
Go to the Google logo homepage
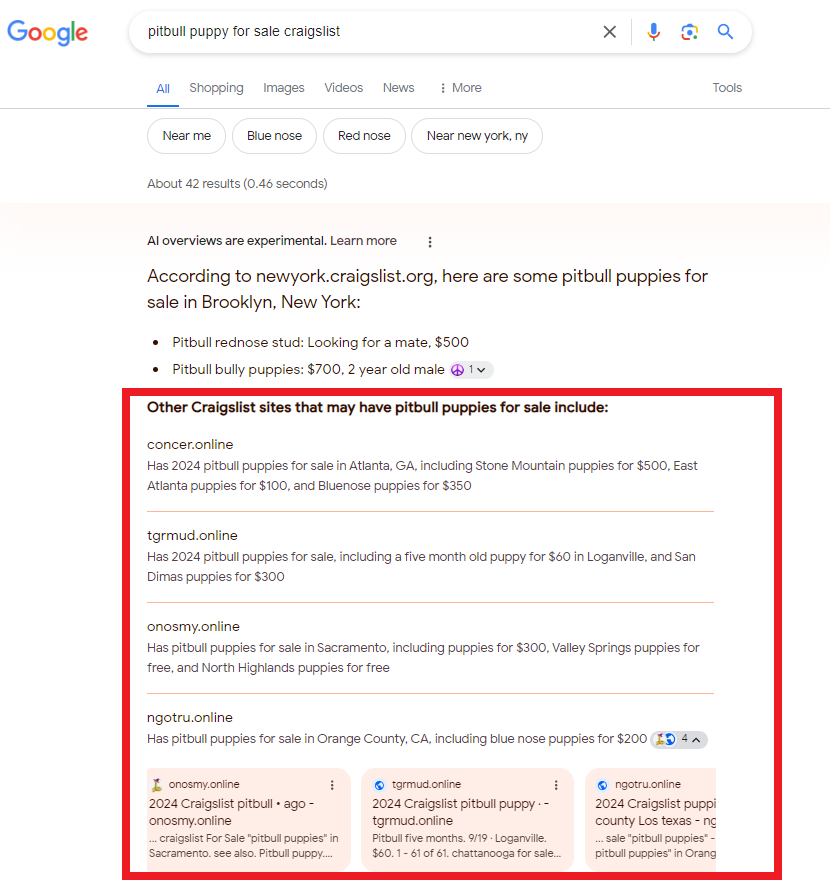47,32
